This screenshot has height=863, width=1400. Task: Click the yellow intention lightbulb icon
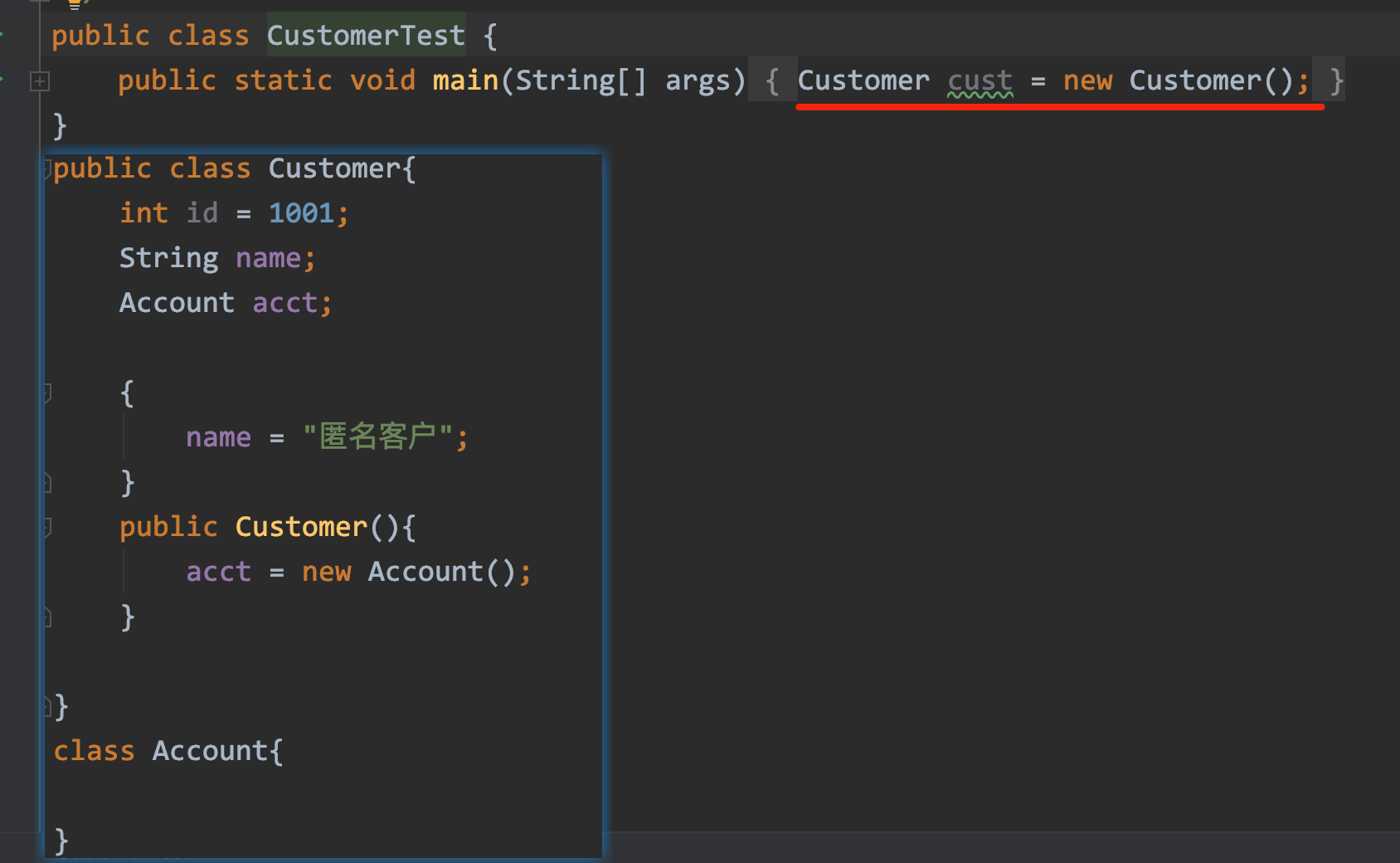75,3
